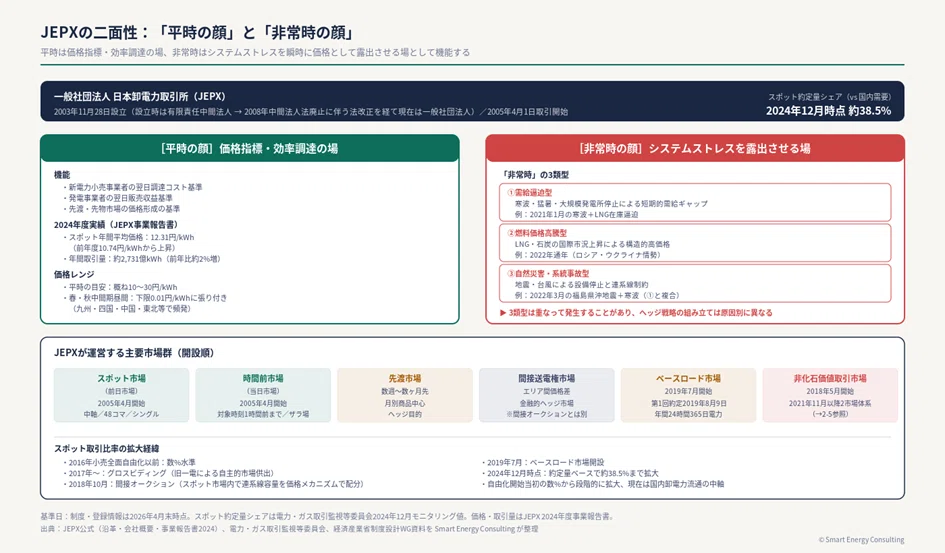The width and height of the screenshot is (945, 553).
Task: Click "2016年小売全面自由化以前：数%水準" bullet
Action: coord(129,463)
